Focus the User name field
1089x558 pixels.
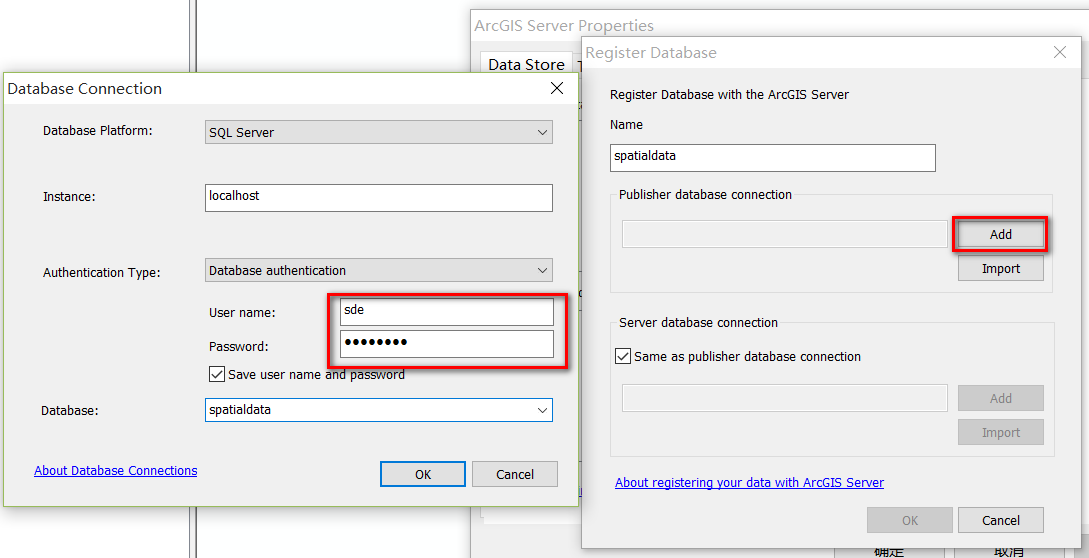446,311
